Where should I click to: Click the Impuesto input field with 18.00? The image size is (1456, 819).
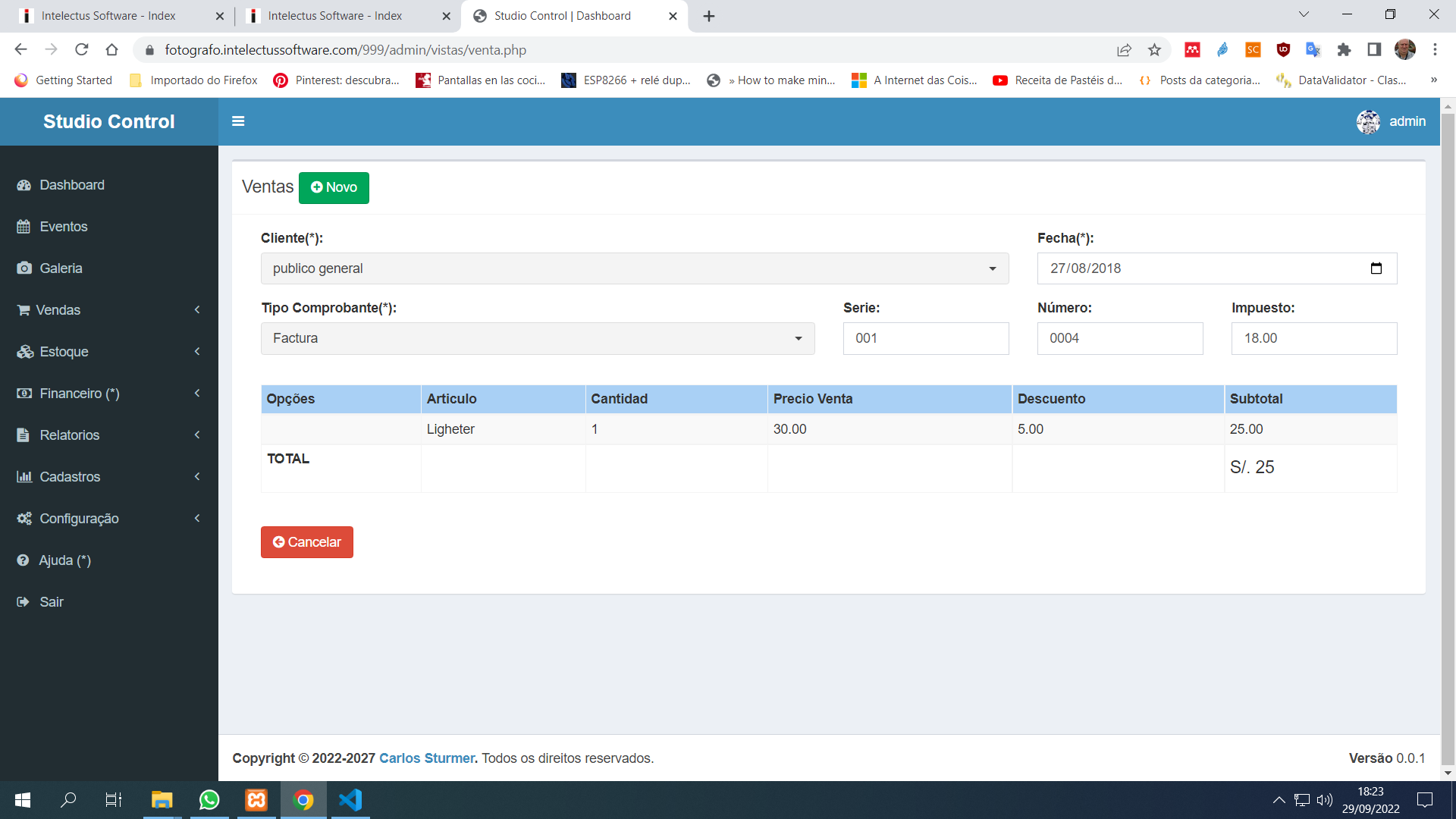pos(1314,338)
